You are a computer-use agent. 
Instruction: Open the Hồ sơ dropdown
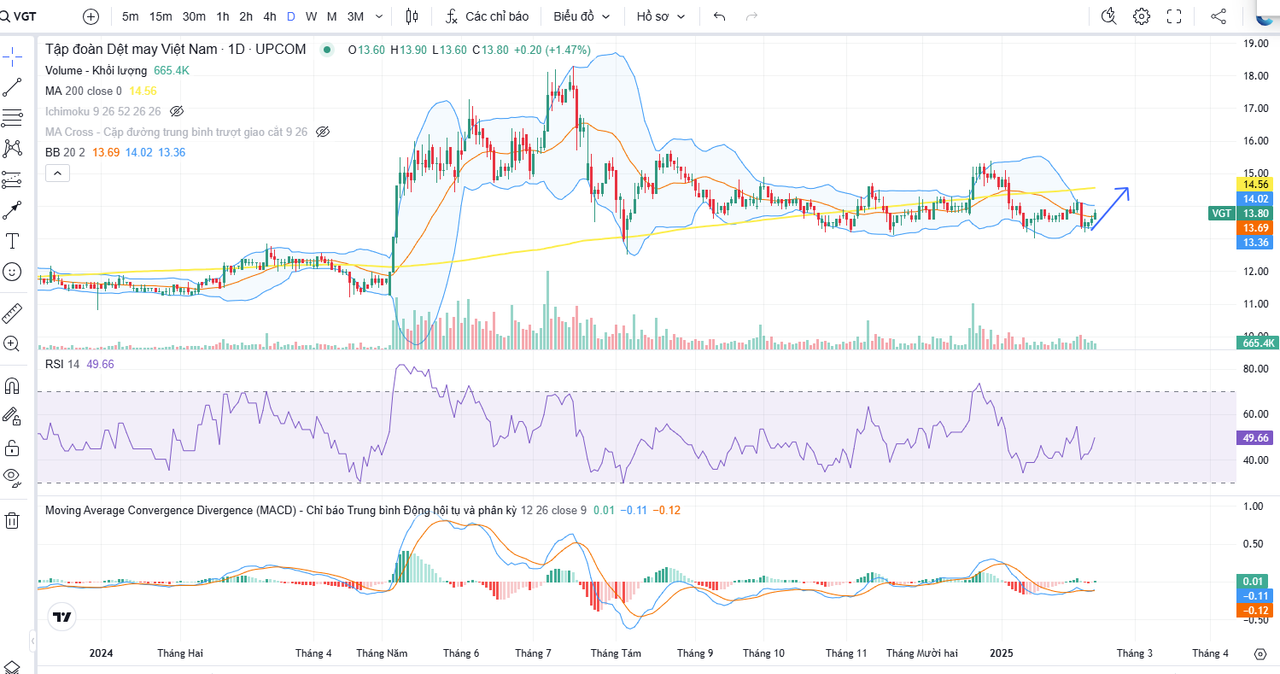(661, 16)
